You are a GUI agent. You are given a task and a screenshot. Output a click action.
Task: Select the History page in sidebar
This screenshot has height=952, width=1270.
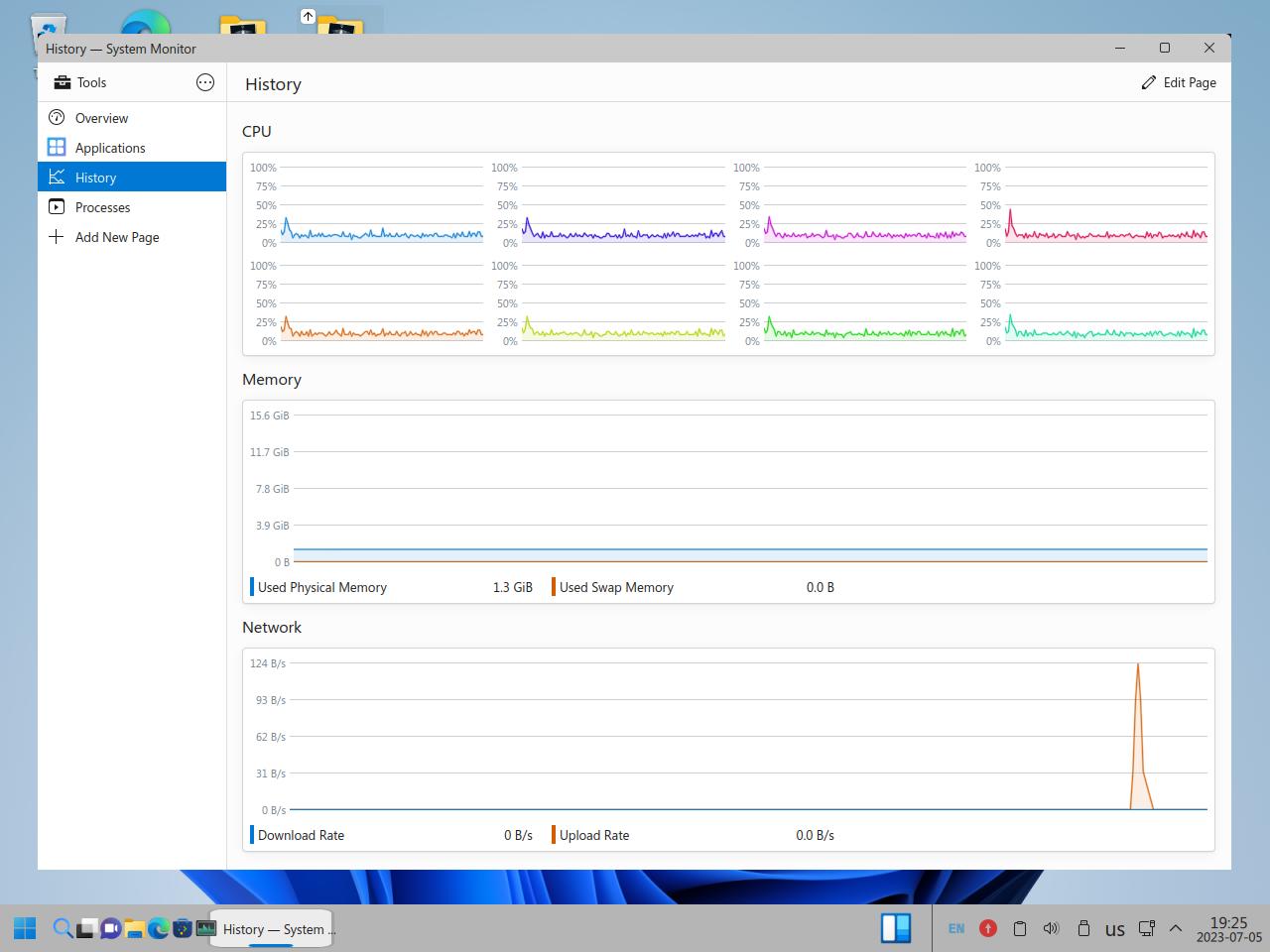[x=95, y=178]
